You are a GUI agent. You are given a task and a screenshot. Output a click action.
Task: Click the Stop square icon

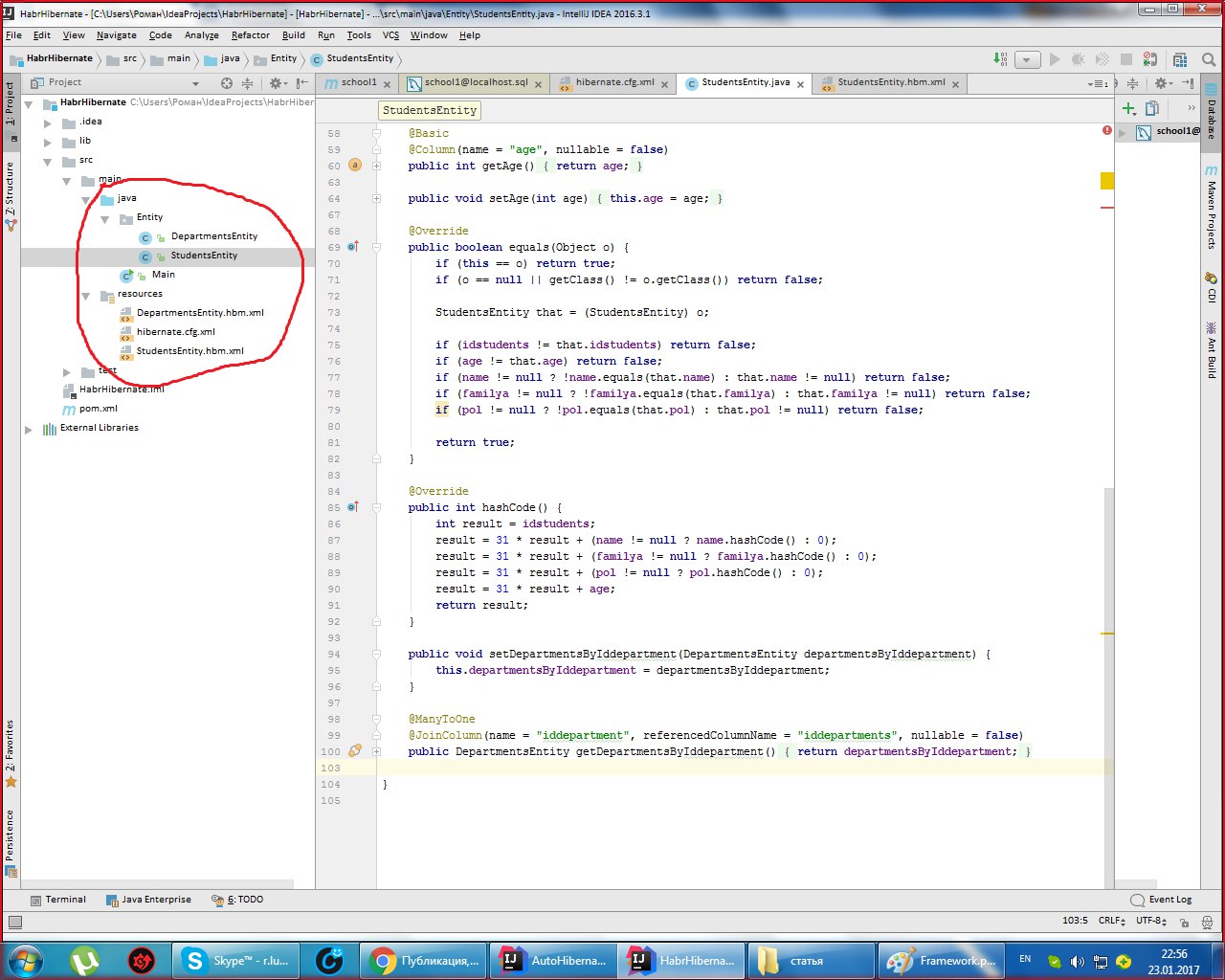pyautogui.click(x=1126, y=59)
